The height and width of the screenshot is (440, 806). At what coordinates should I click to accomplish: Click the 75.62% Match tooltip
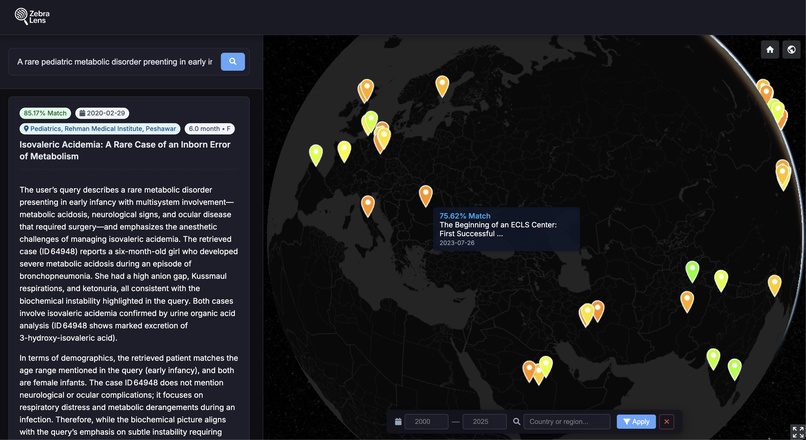coord(506,229)
